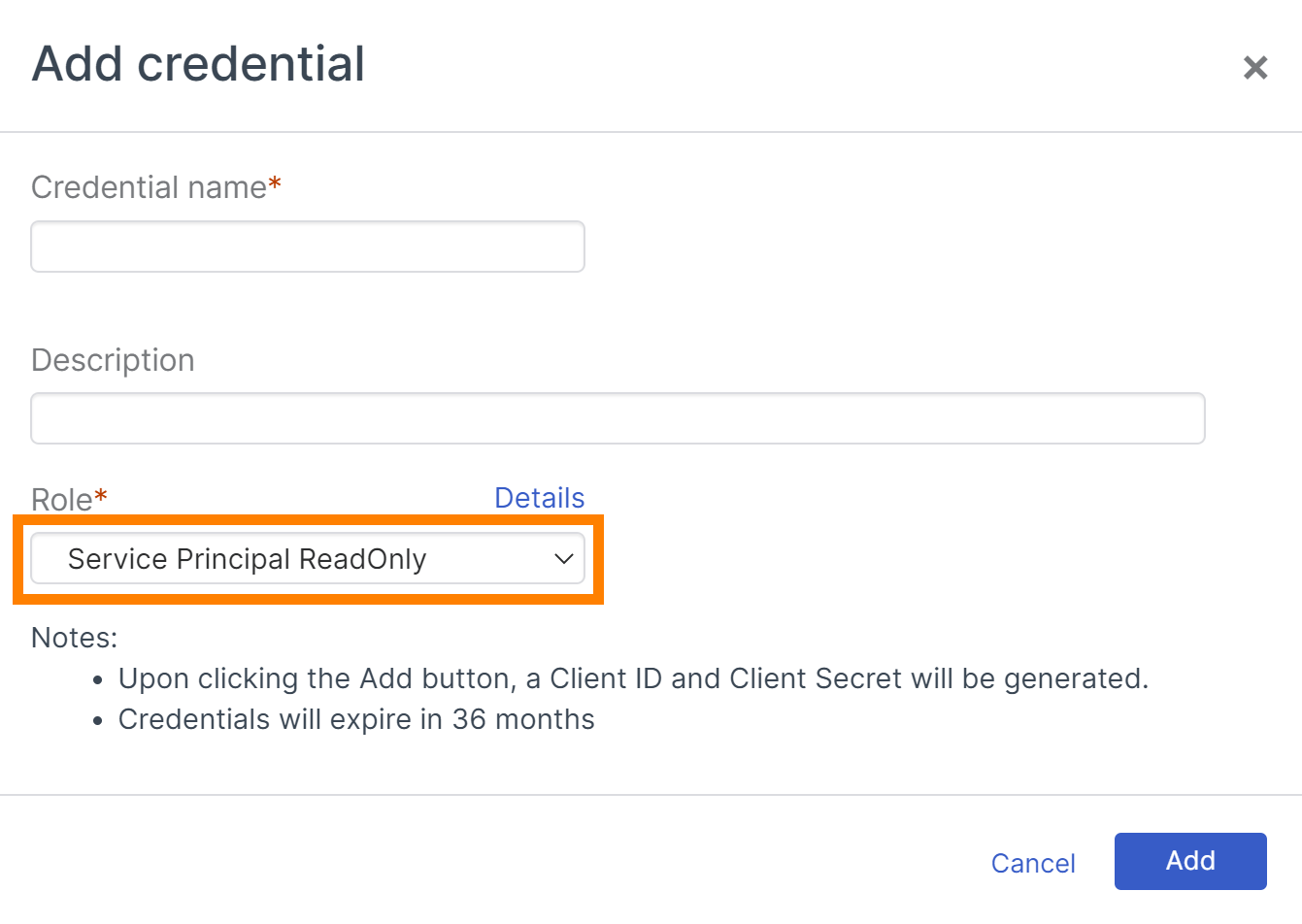
Task: Click the note about 36 months expiry
Action: coord(356,719)
